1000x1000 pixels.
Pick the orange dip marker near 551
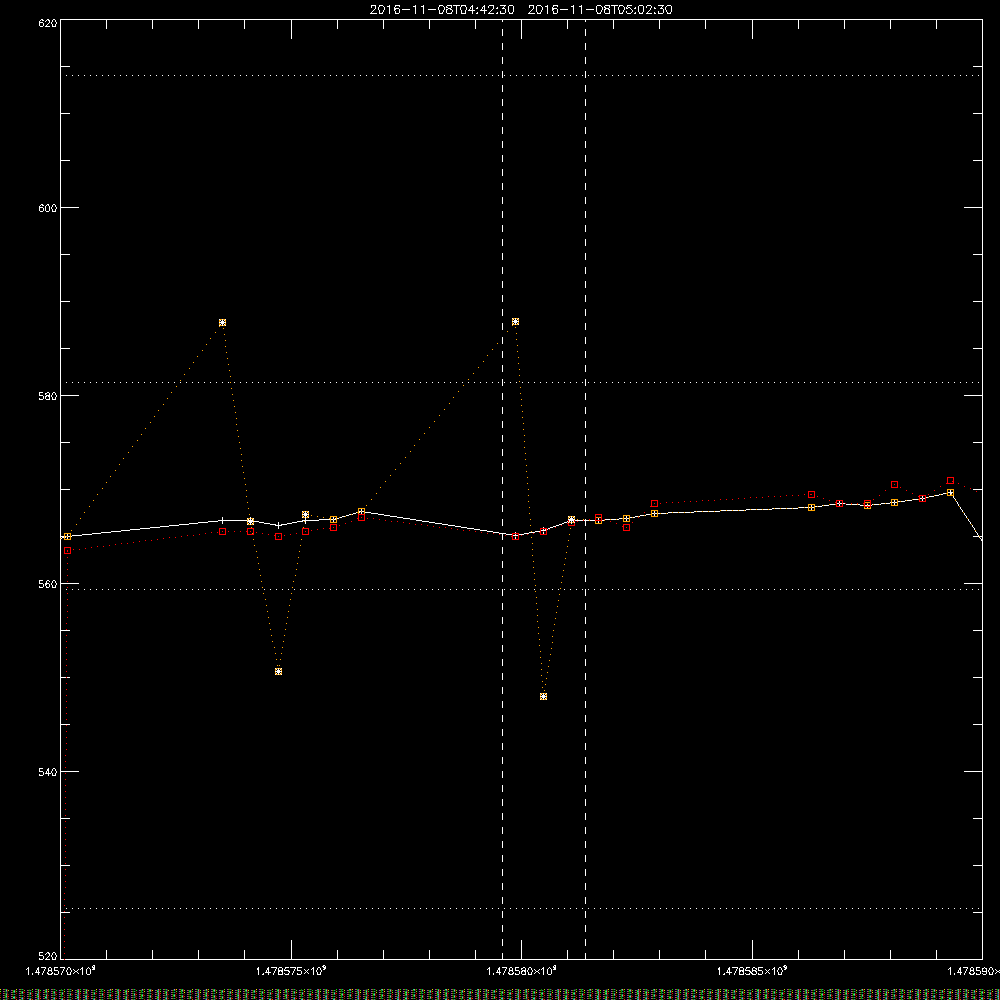(x=279, y=672)
